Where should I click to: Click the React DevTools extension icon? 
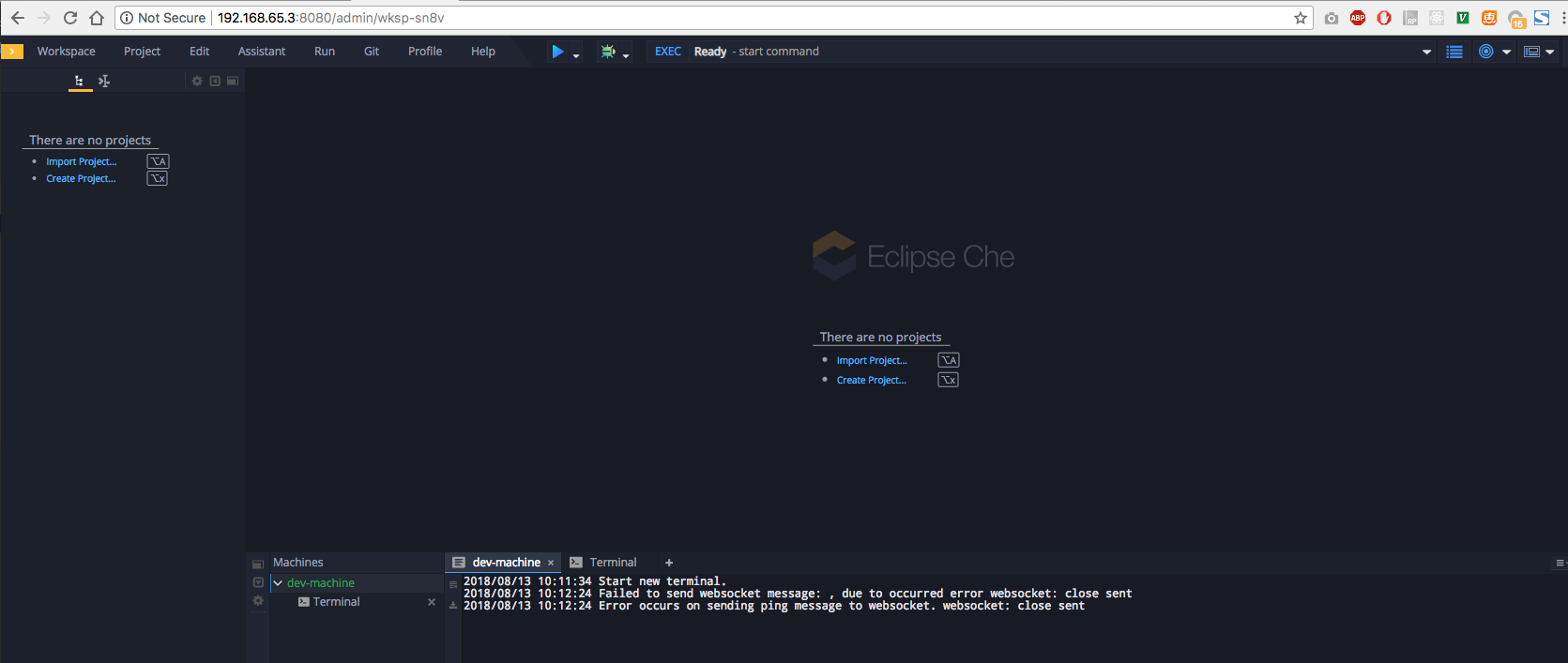1437,18
